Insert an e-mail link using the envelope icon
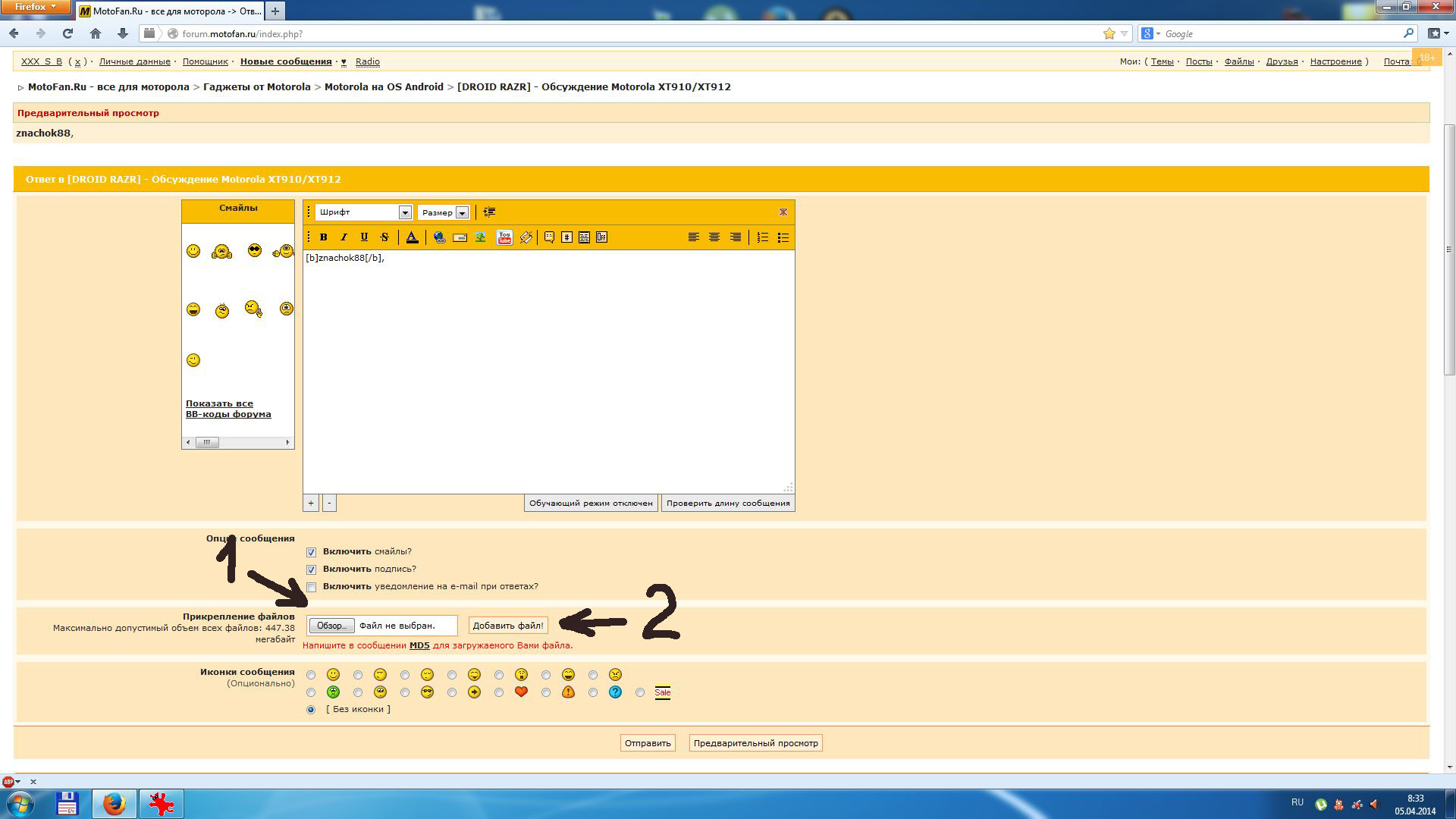Image resolution: width=1456 pixels, height=819 pixels. (460, 237)
